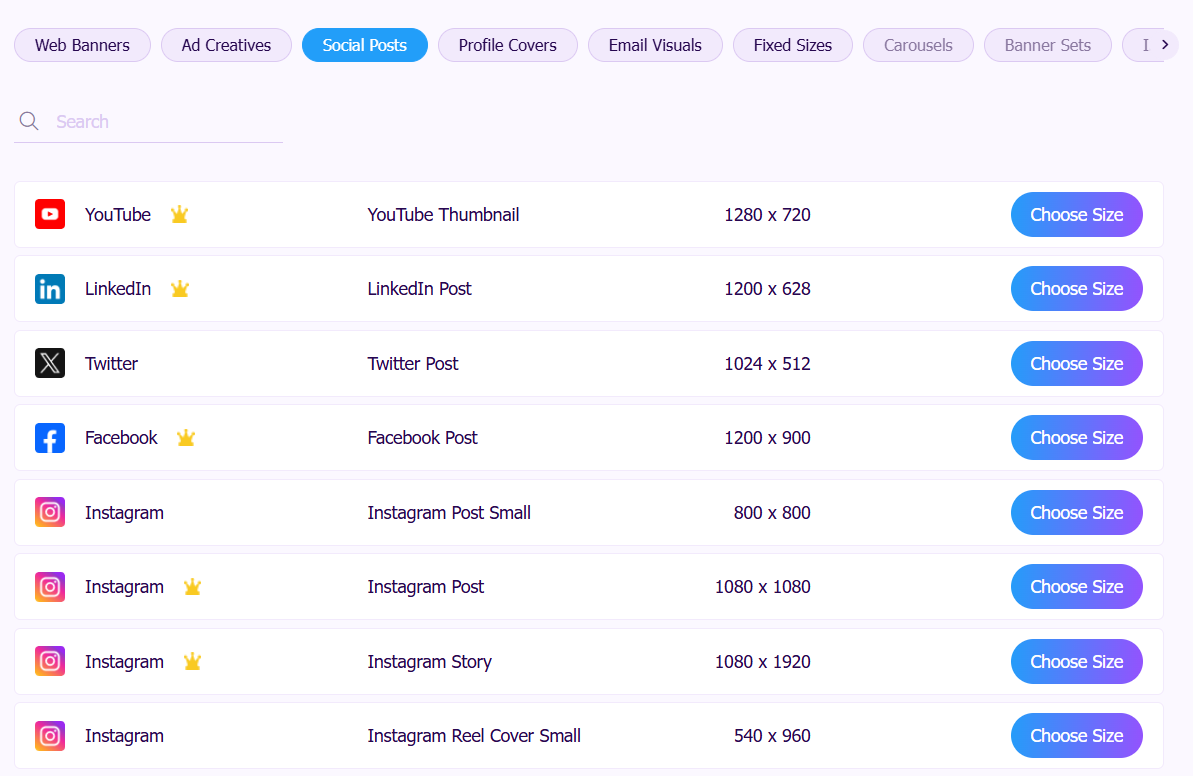
Task: Click the premium crown next to LinkedIn
Action: pos(180,289)
